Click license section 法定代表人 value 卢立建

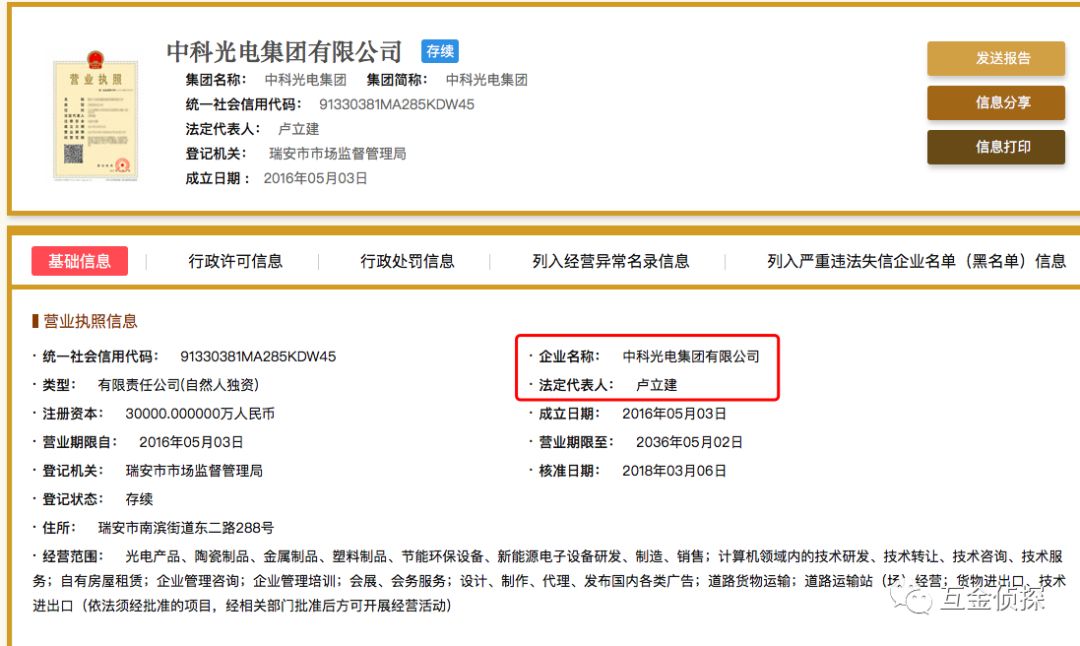click(656, 385)
